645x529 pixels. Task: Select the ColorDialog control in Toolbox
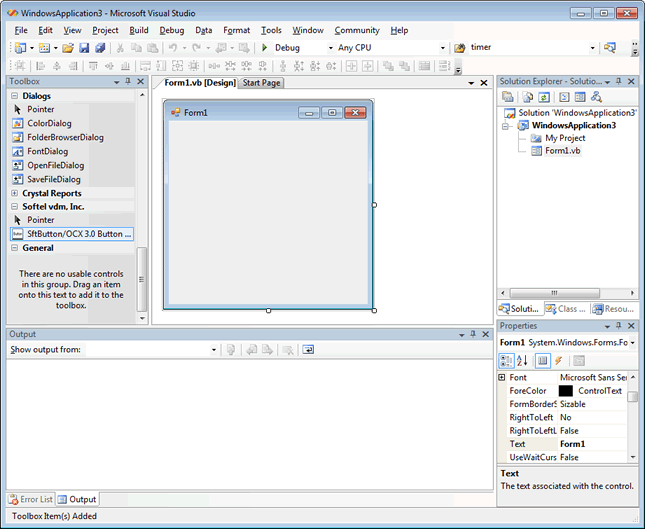pos(50,123)
